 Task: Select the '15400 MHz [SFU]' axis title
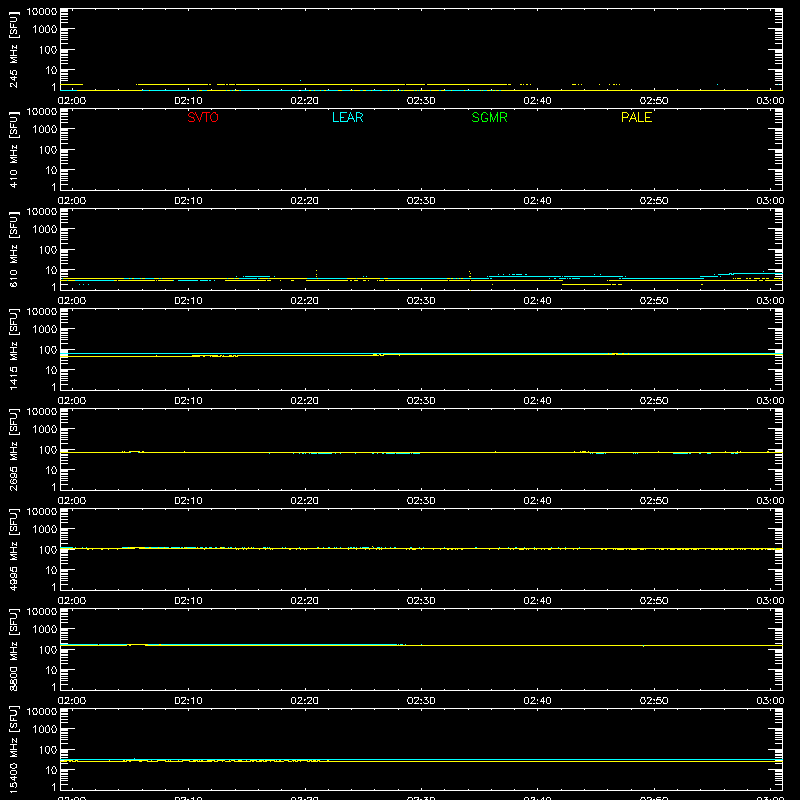coord(14,749)
